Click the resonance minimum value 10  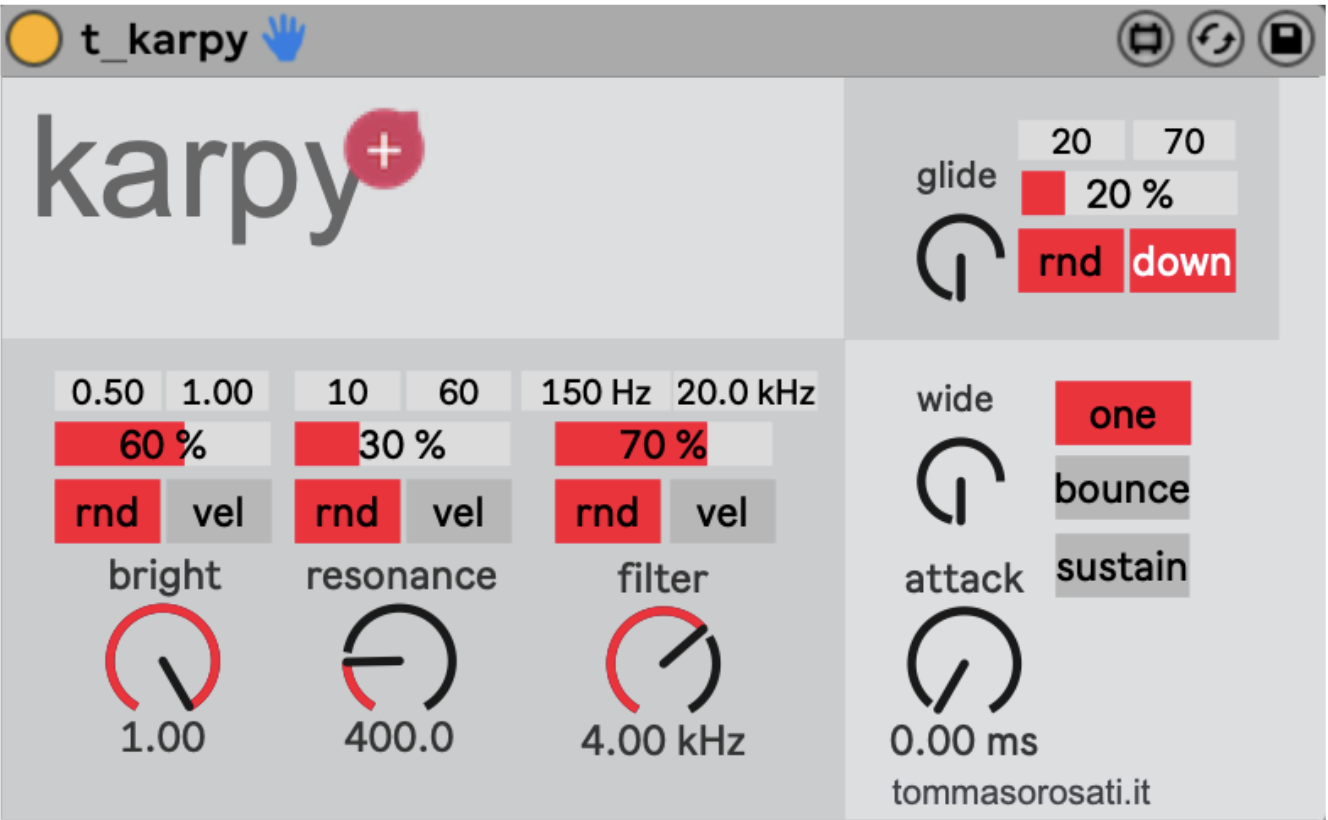347,392
